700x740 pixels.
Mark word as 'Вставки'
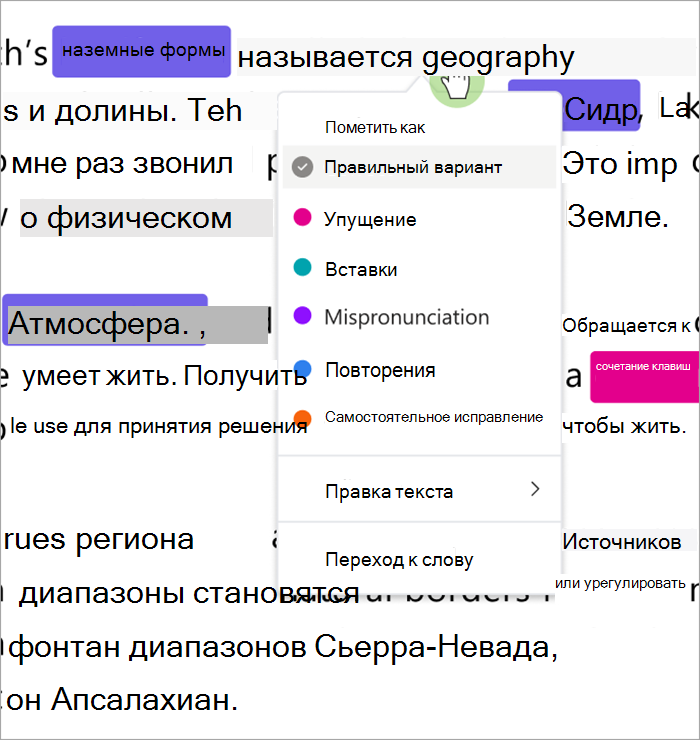click(x=361, y=269)
